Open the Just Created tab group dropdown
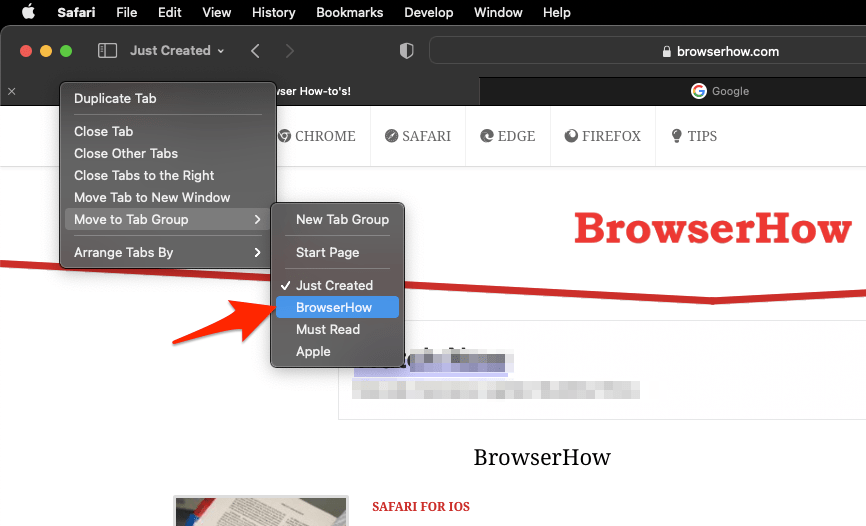 coord(176,51)
